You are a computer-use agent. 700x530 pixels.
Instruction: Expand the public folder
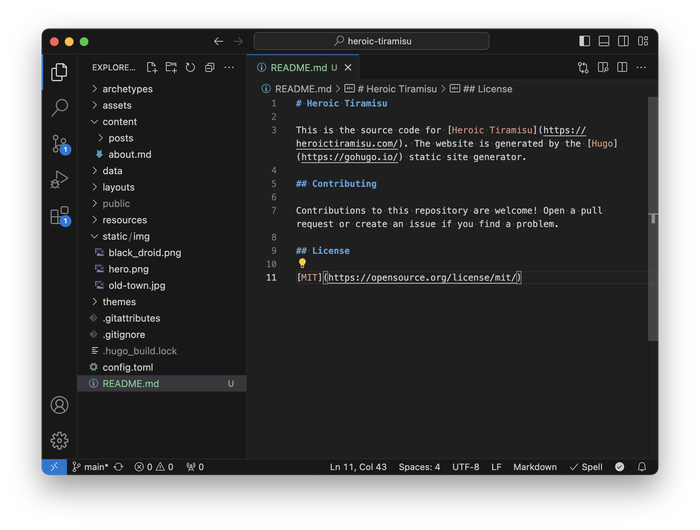coord(162,204)
